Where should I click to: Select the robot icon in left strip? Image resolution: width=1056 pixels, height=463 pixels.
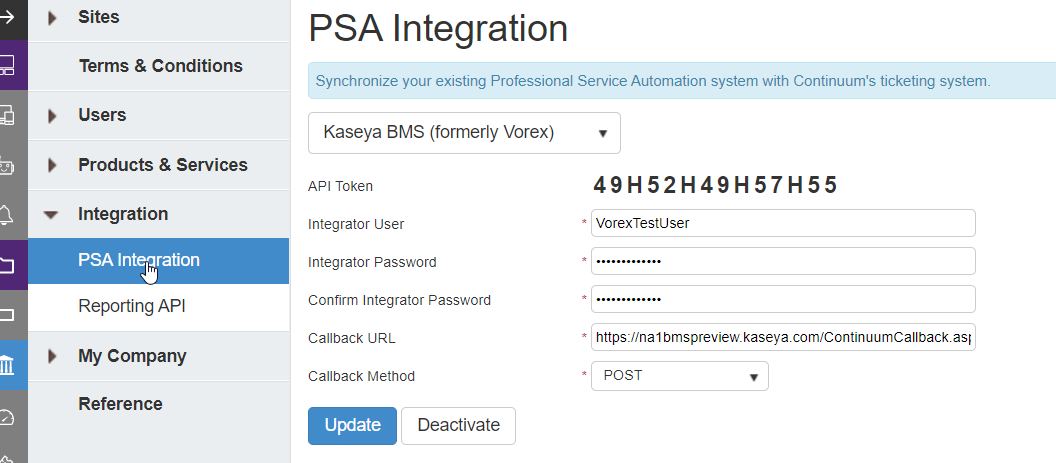(7, 165)
